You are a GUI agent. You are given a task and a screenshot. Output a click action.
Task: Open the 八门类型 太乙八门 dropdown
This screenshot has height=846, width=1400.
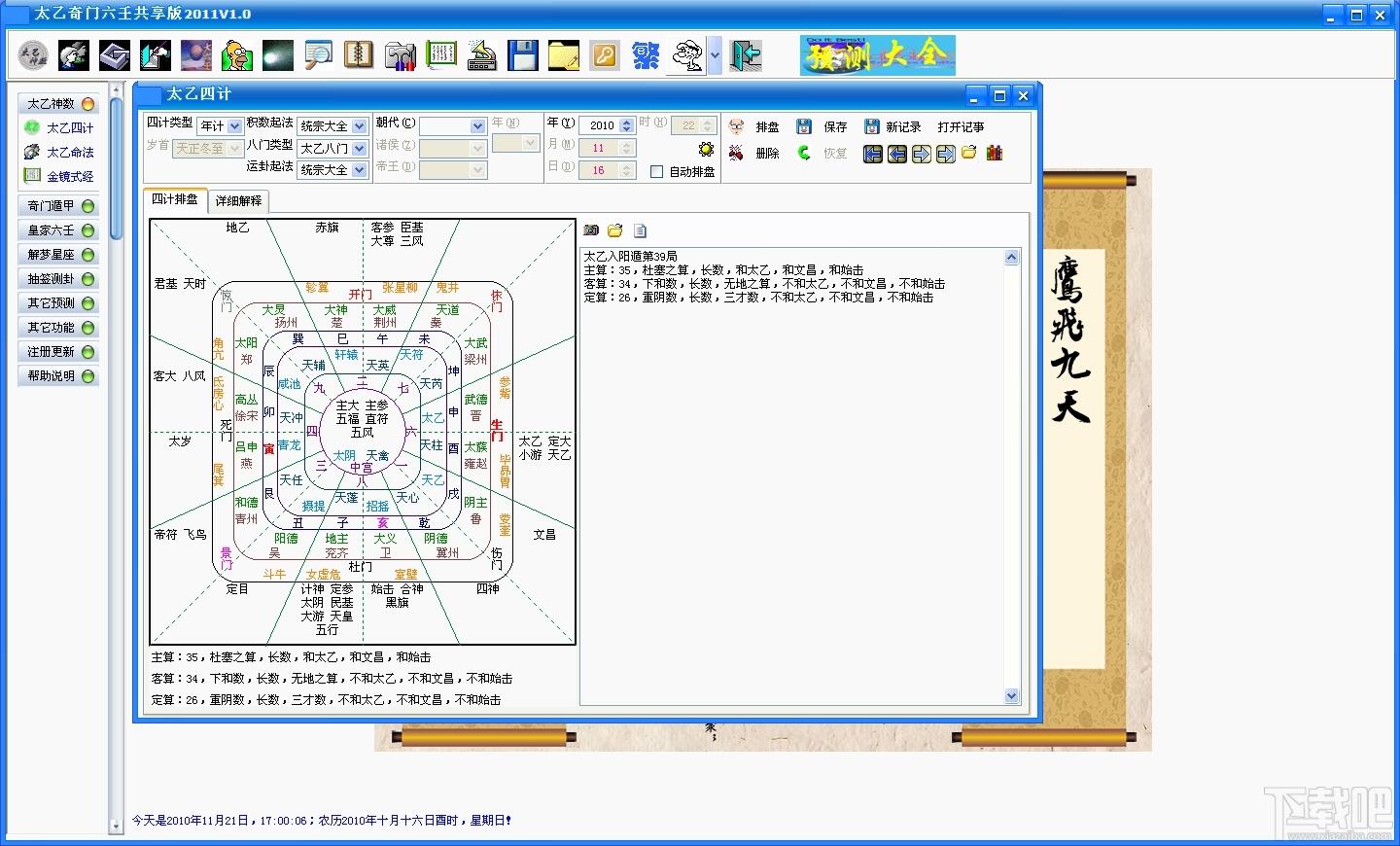coord(360,149)
